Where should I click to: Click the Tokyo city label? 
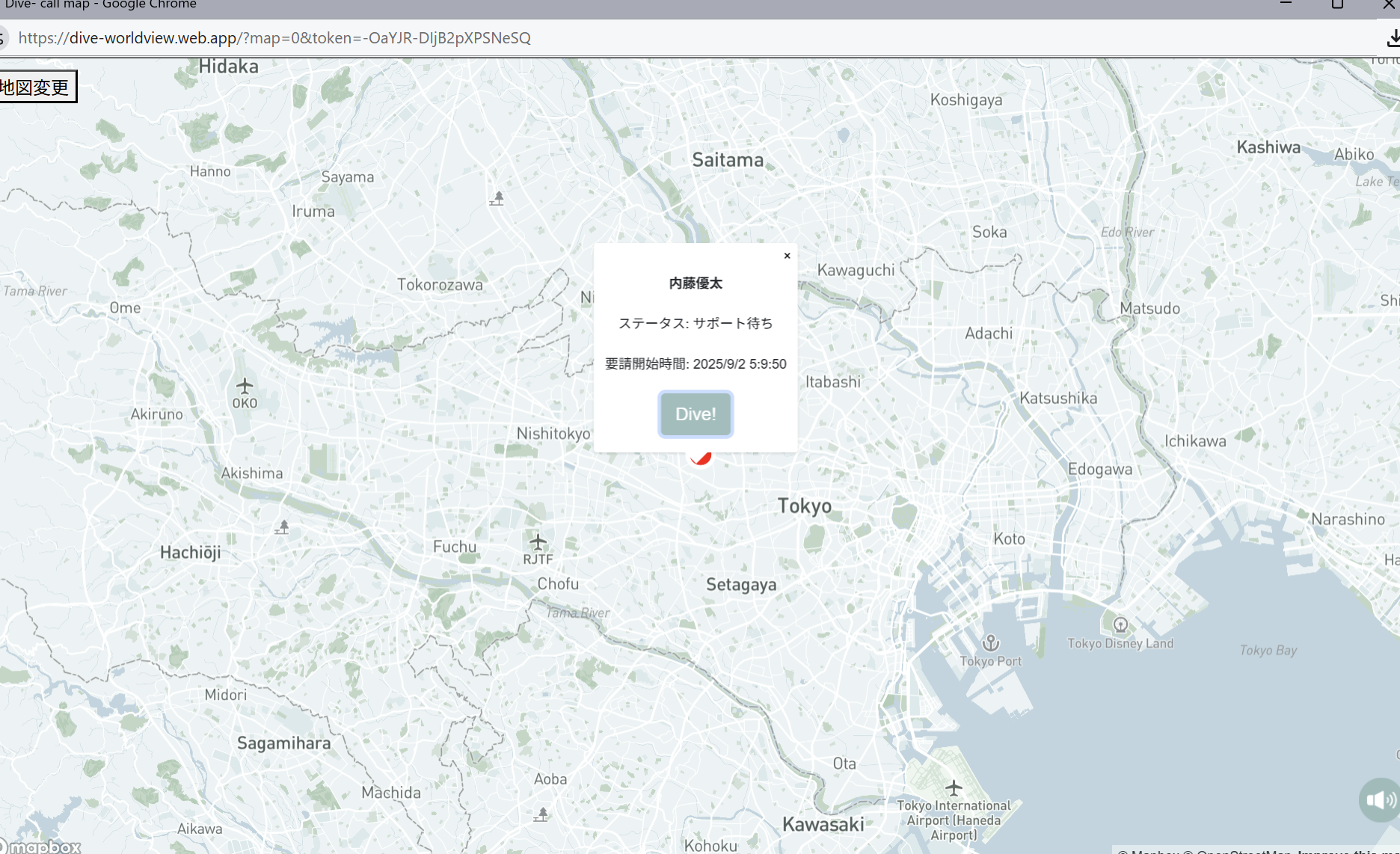(804, 506)
